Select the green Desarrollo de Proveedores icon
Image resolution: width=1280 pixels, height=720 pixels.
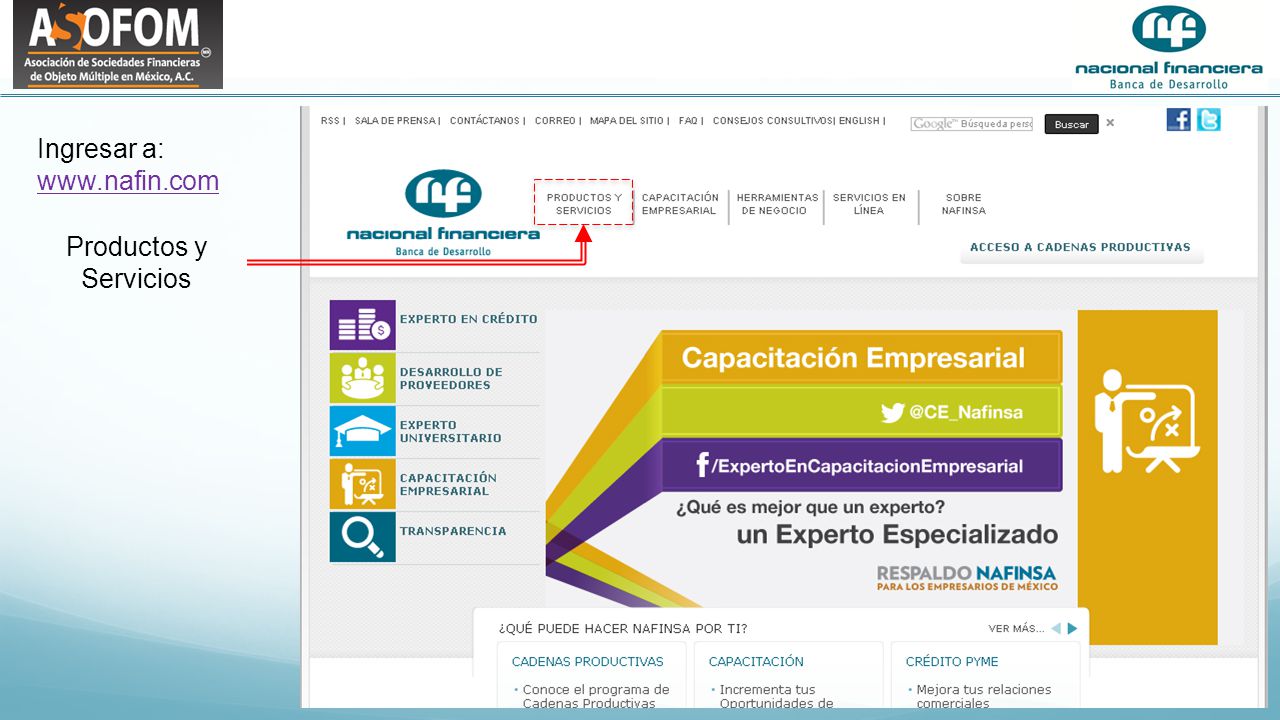tap(363, 378)
